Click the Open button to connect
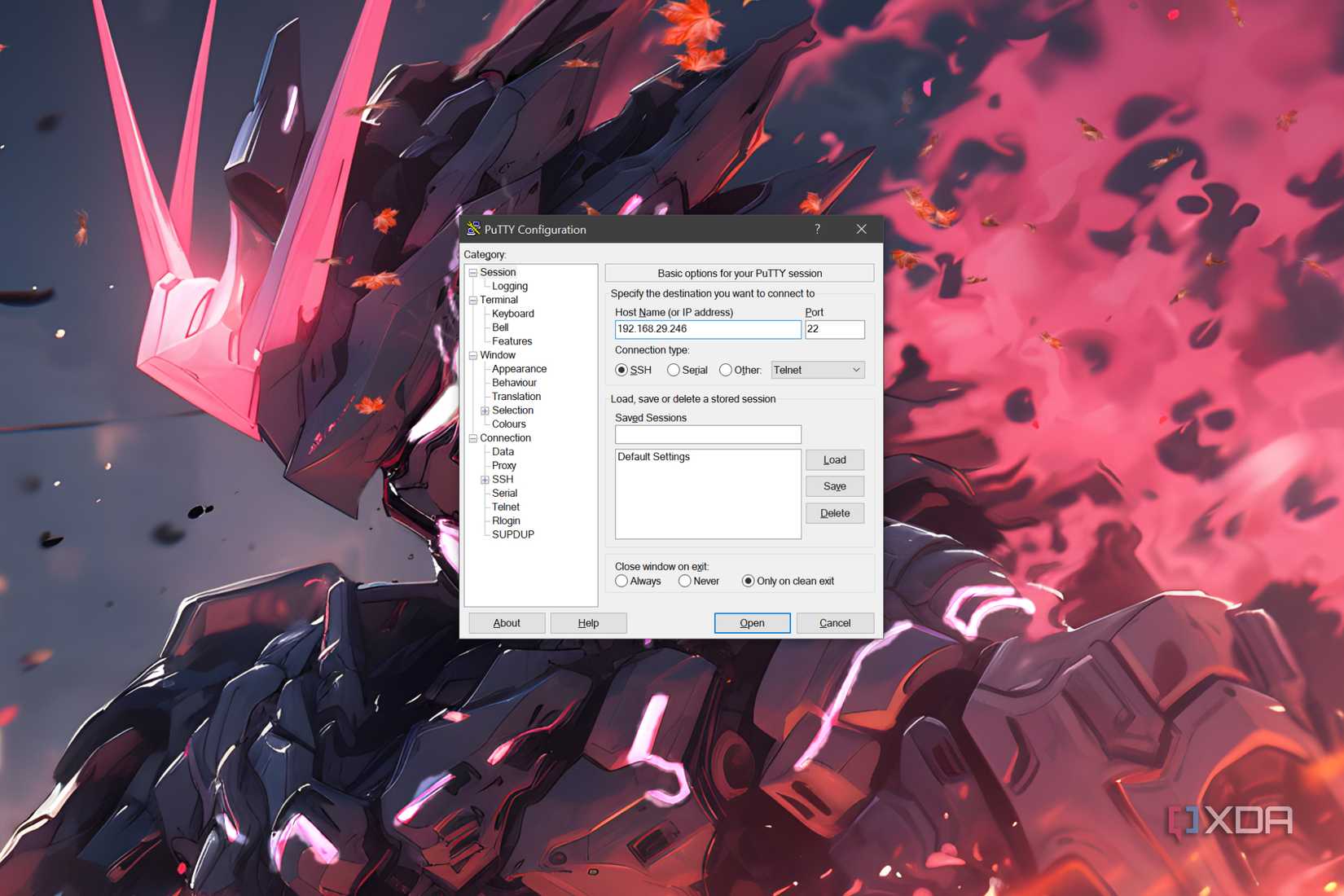Viewport: 1344px width, 896px height. point(752,623)
